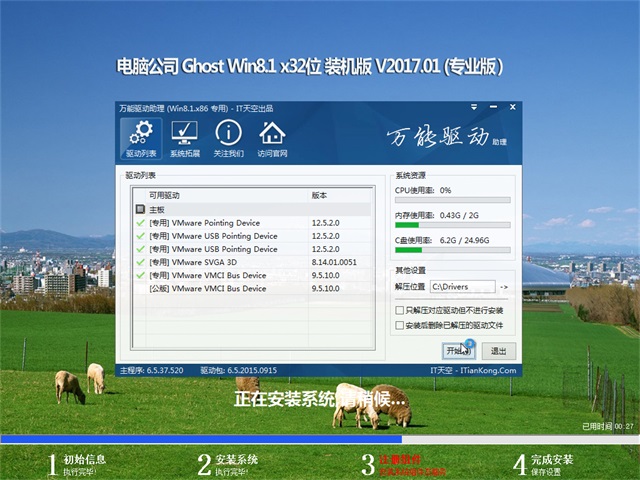Open the title bar dropdown menu icon

[x=474, y=107]
